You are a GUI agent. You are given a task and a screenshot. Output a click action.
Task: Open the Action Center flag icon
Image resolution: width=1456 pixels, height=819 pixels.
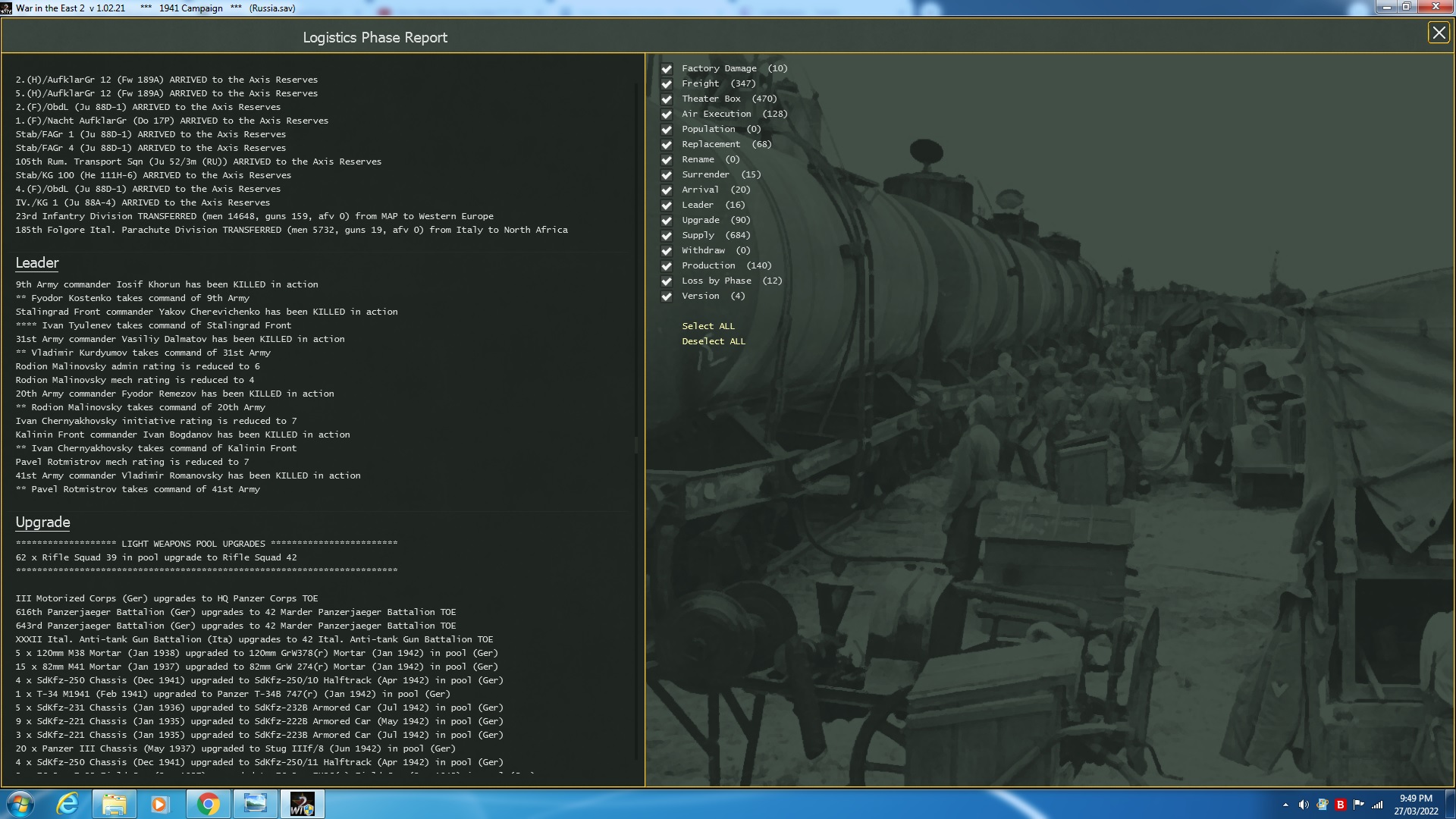click(x=1358, y=805)
